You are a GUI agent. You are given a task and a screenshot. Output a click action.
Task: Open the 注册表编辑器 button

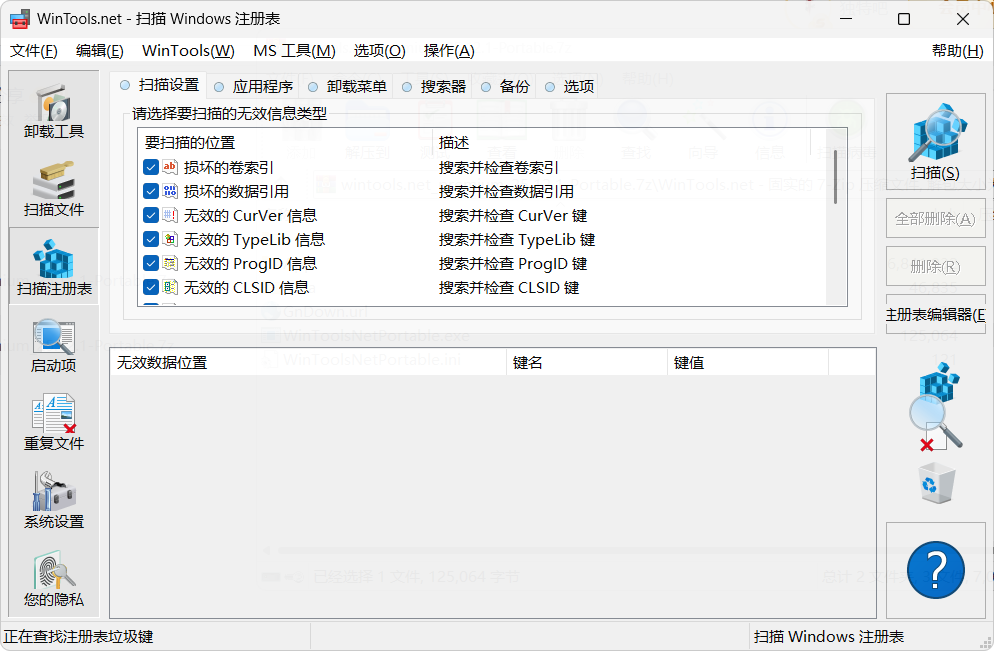934,314
